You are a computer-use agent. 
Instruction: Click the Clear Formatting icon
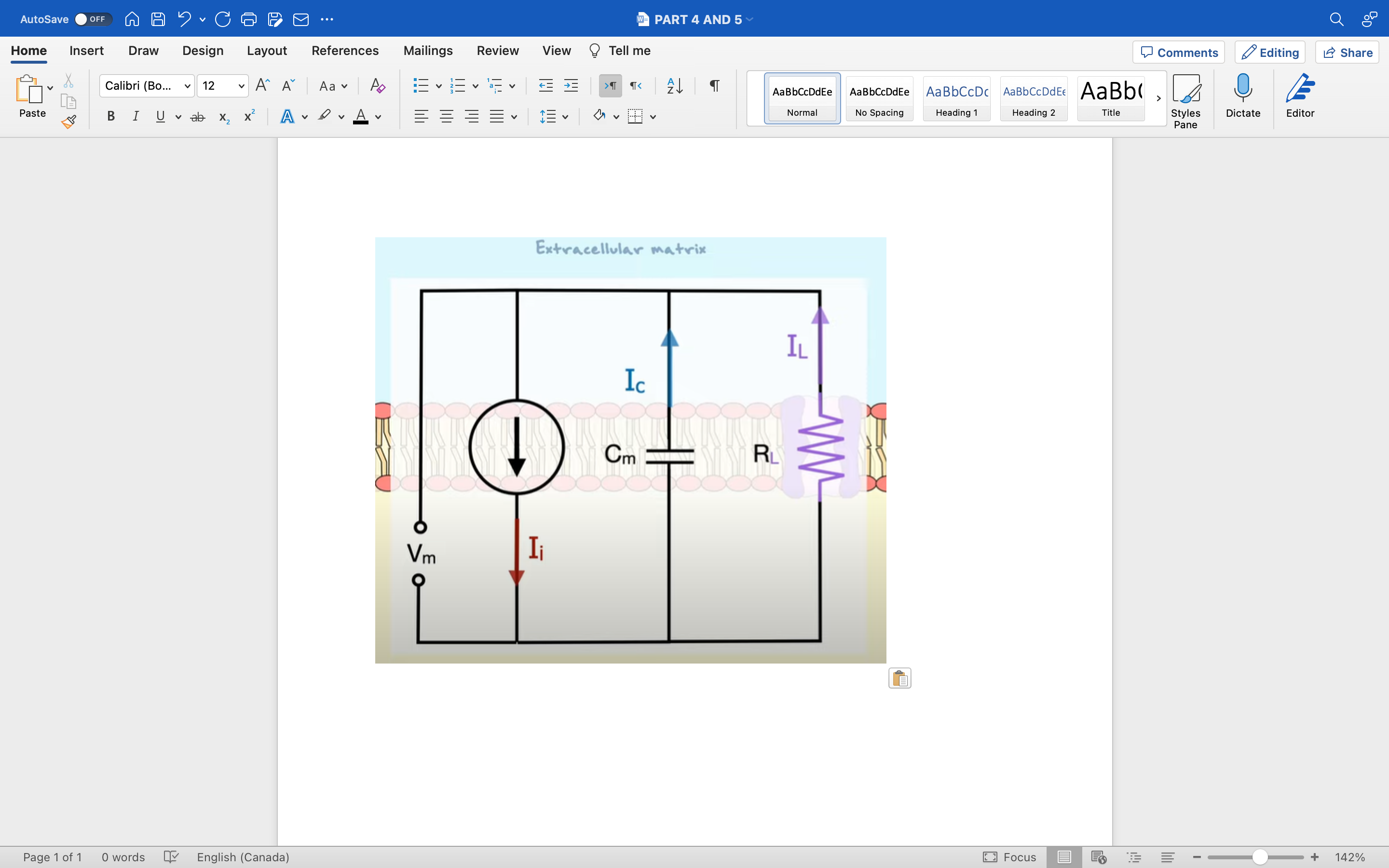point(377,86)
